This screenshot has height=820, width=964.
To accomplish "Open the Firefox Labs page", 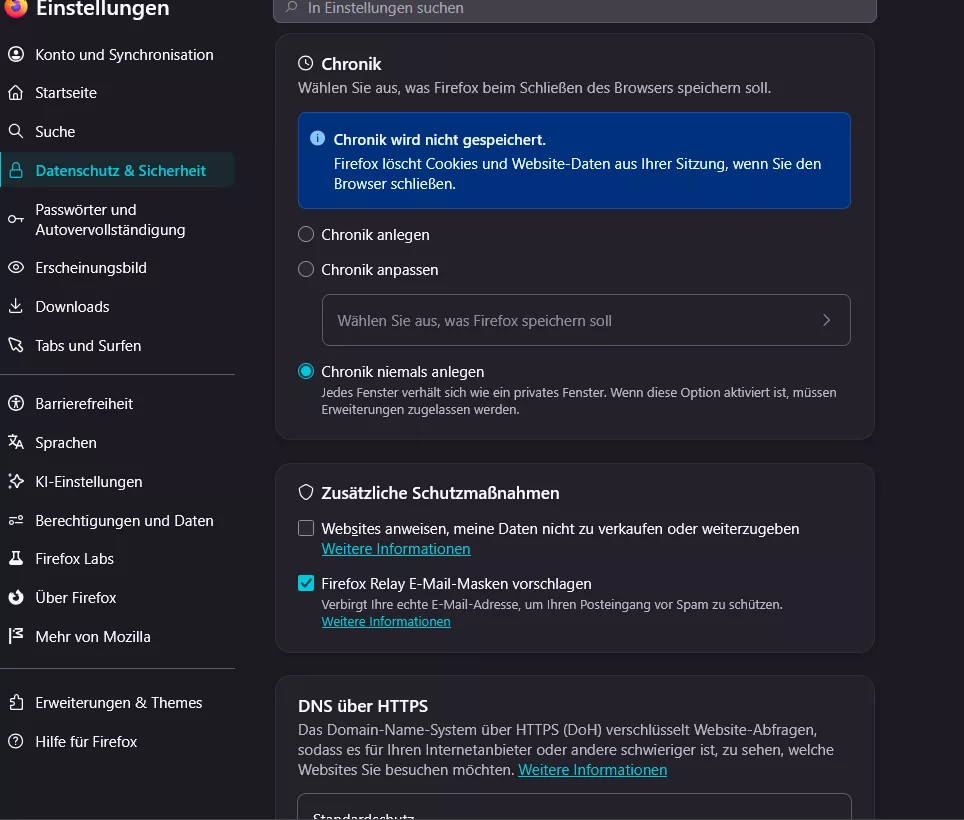I will tap(117, 559).
